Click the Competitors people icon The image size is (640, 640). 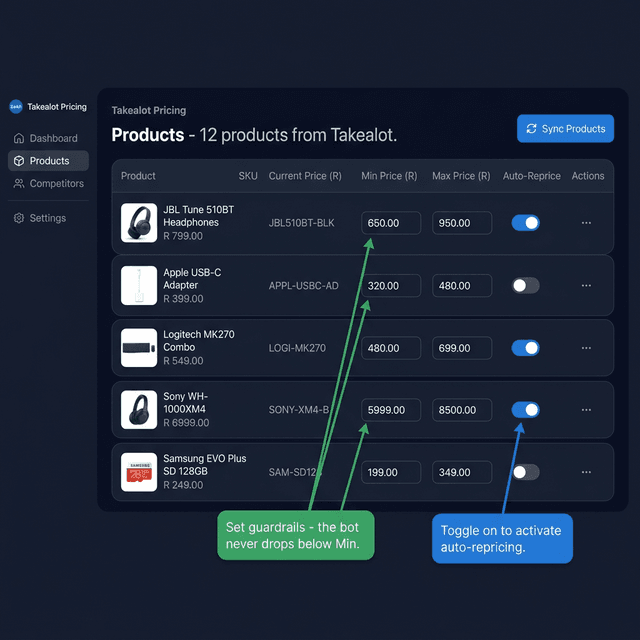(19, 184)
